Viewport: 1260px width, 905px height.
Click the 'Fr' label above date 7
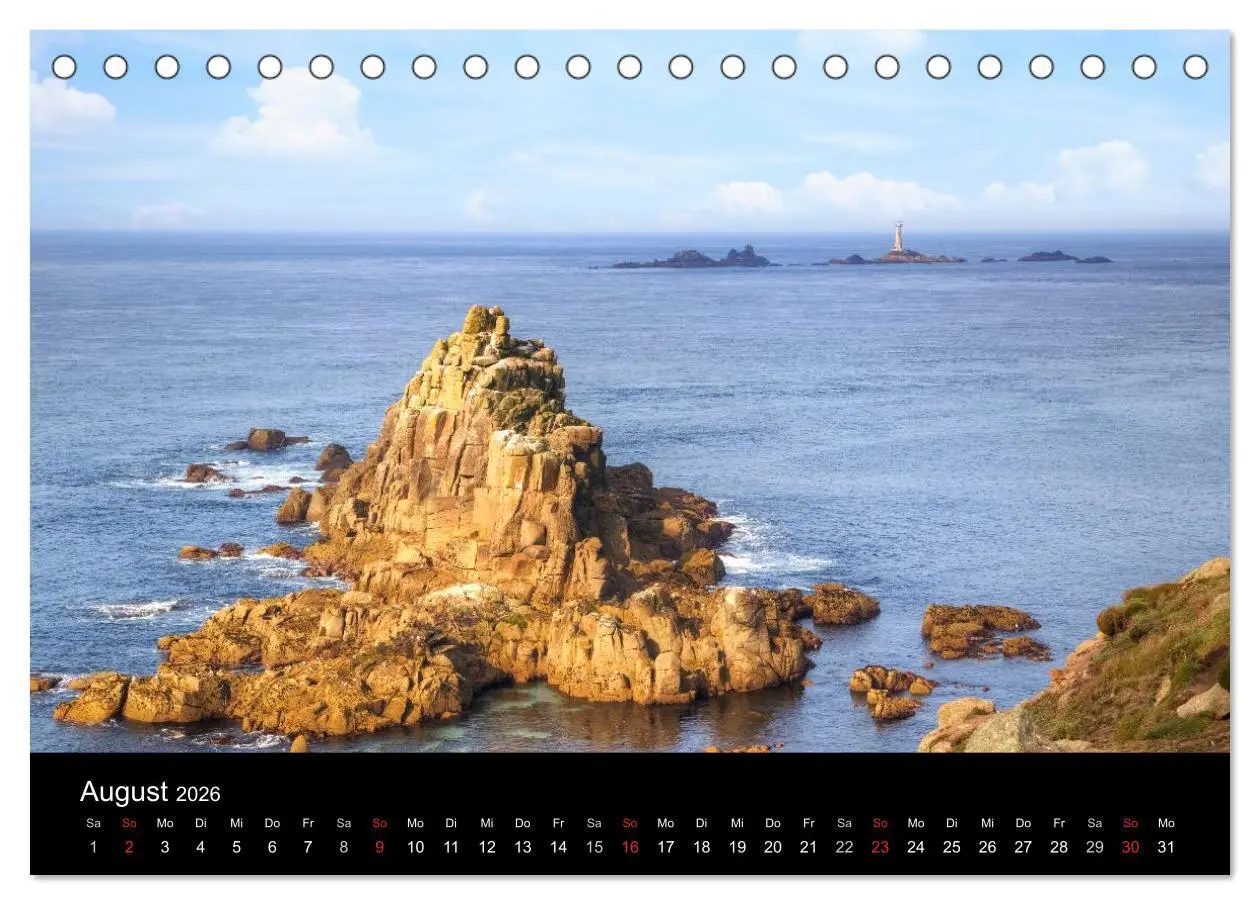click(308, 823)
